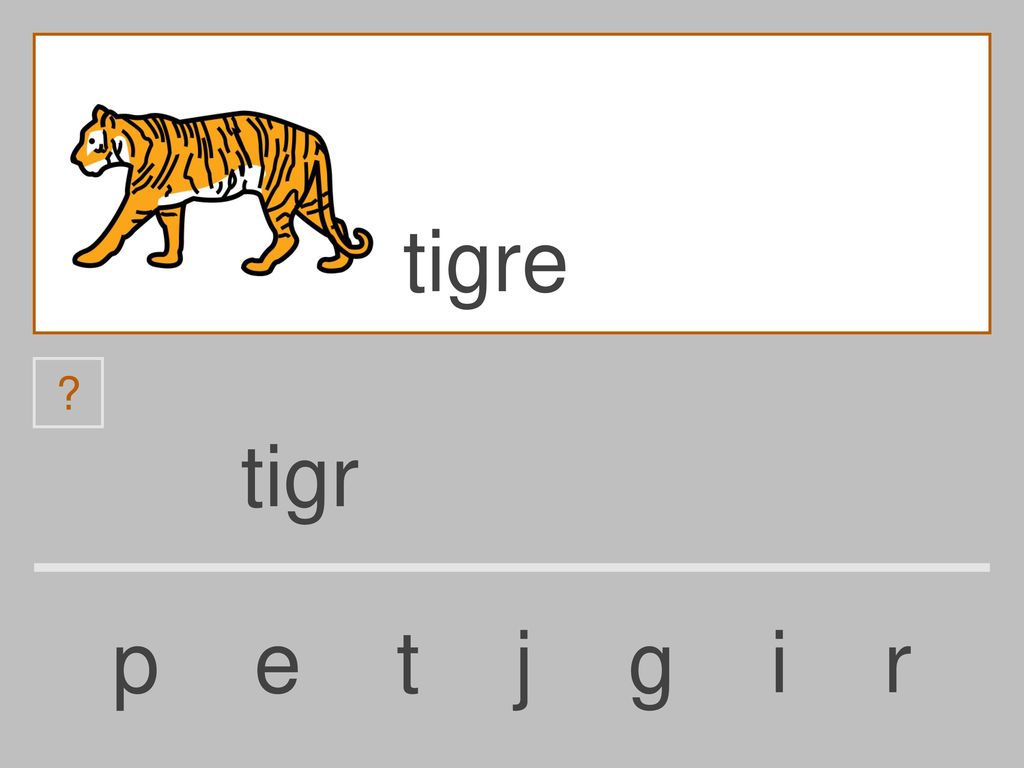Click the letter "i" in typed answer "tigr"

coord(273,476)
